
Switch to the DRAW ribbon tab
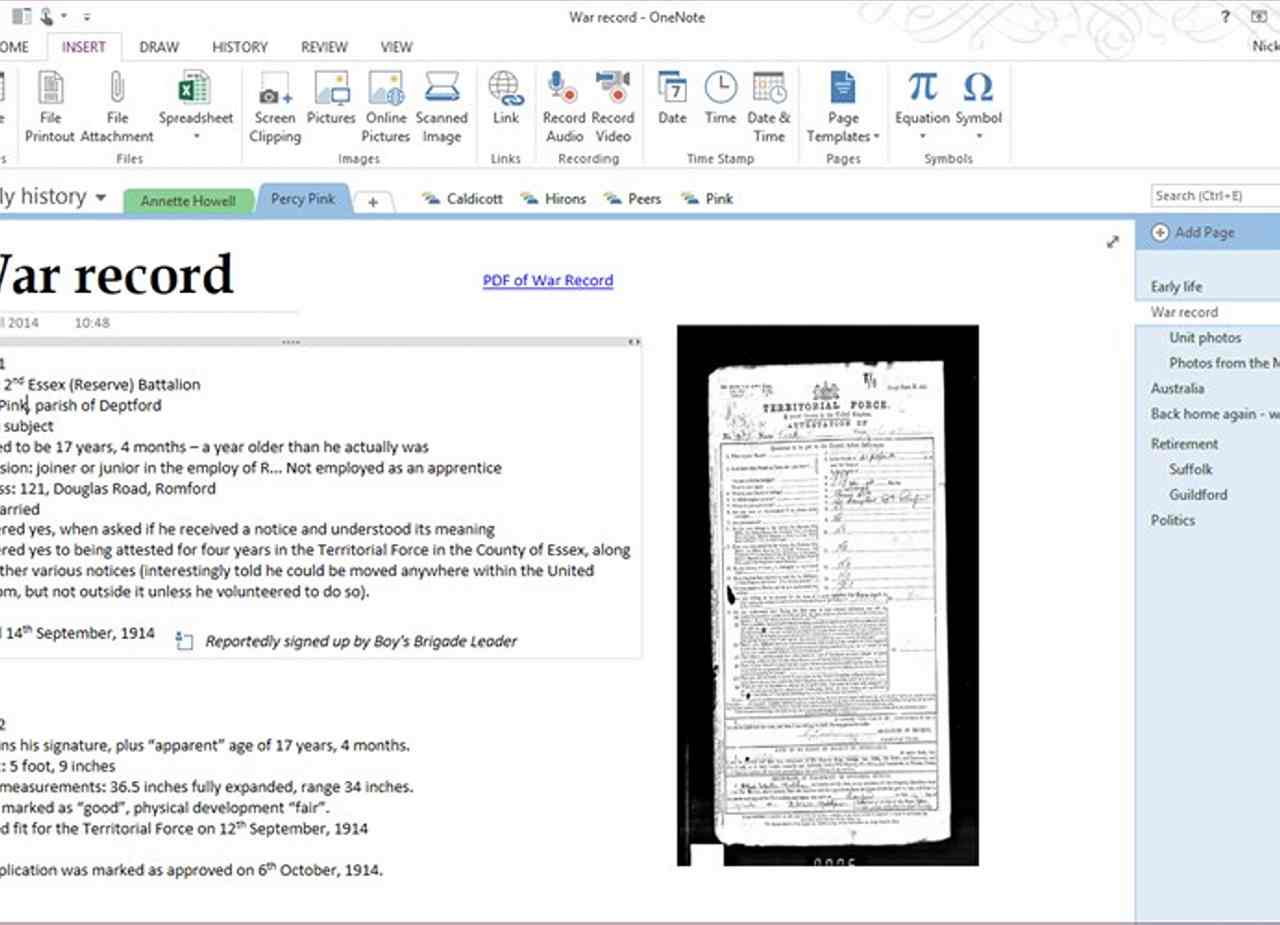click(x=159, y=47)
